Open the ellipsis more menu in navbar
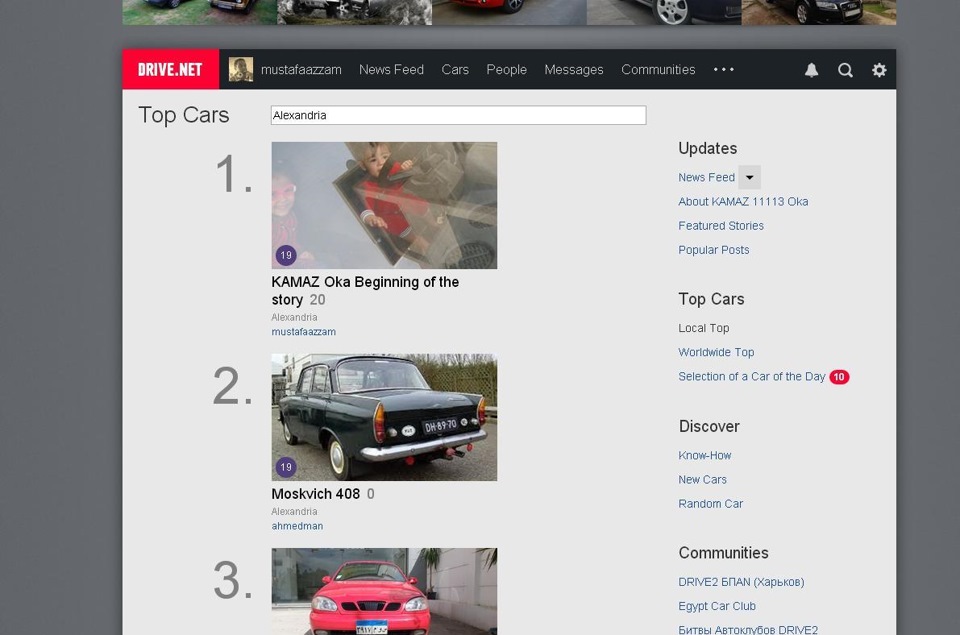Screen dimensions: 960x635 point(723,69)
